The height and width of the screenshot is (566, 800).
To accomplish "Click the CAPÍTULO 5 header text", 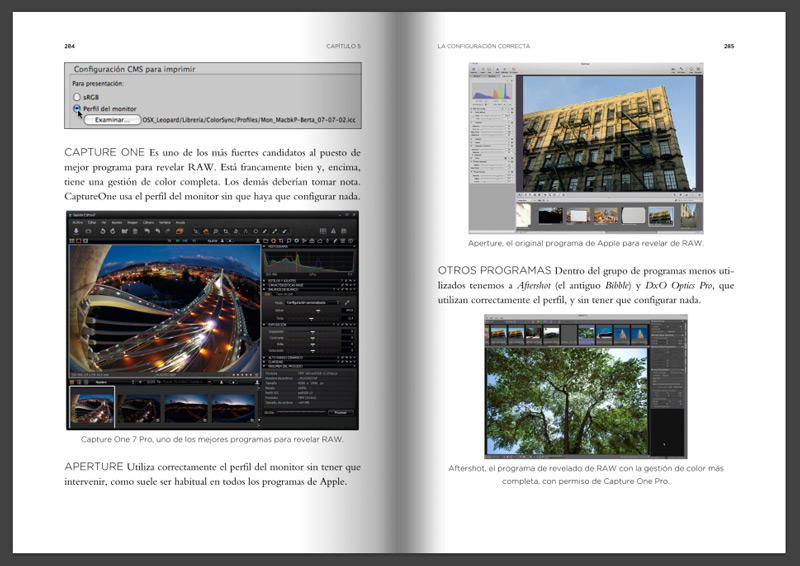I will (343, 46).
